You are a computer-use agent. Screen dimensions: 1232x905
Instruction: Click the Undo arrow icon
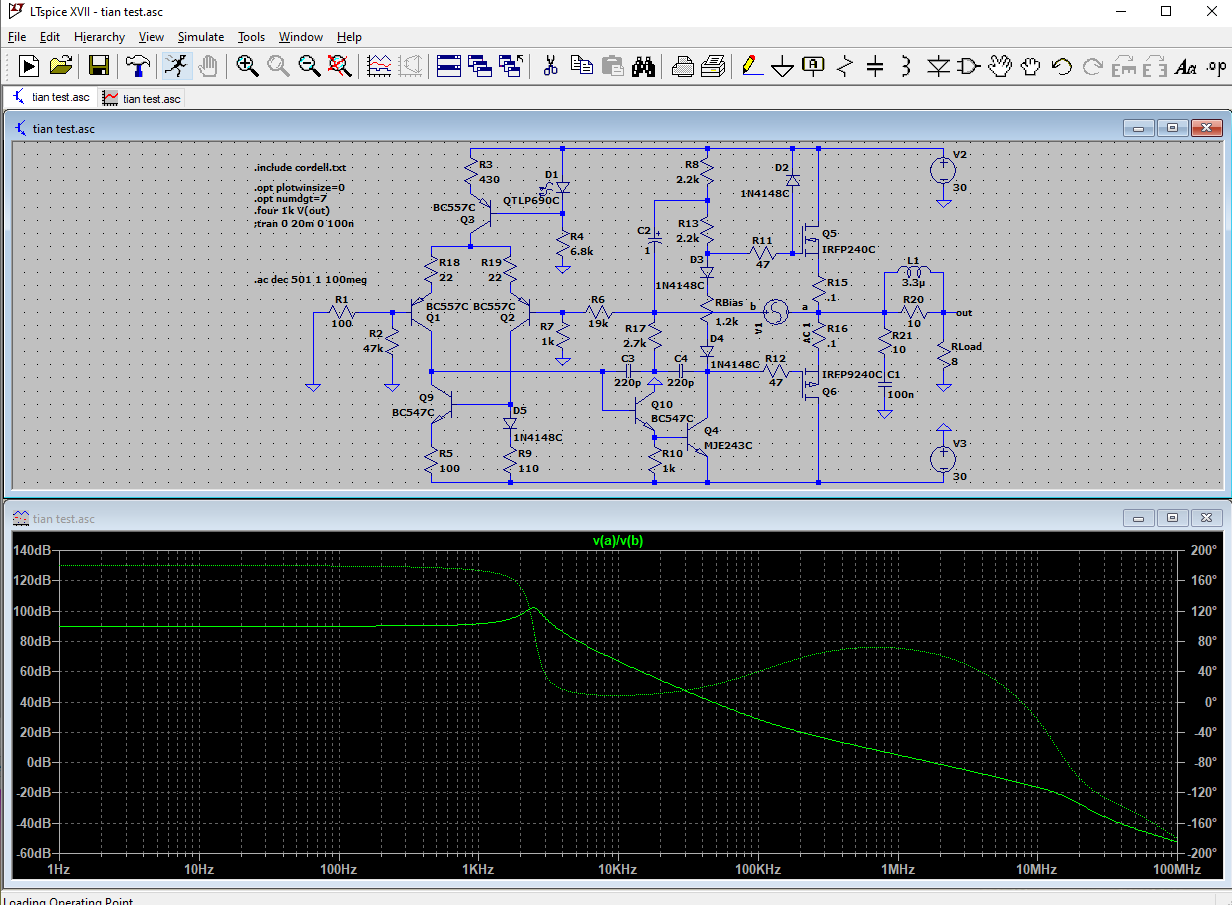[x=1061, y=66]
